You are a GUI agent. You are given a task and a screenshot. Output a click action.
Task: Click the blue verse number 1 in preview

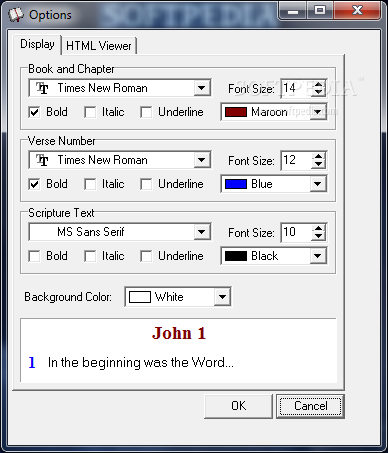[32, 362]
